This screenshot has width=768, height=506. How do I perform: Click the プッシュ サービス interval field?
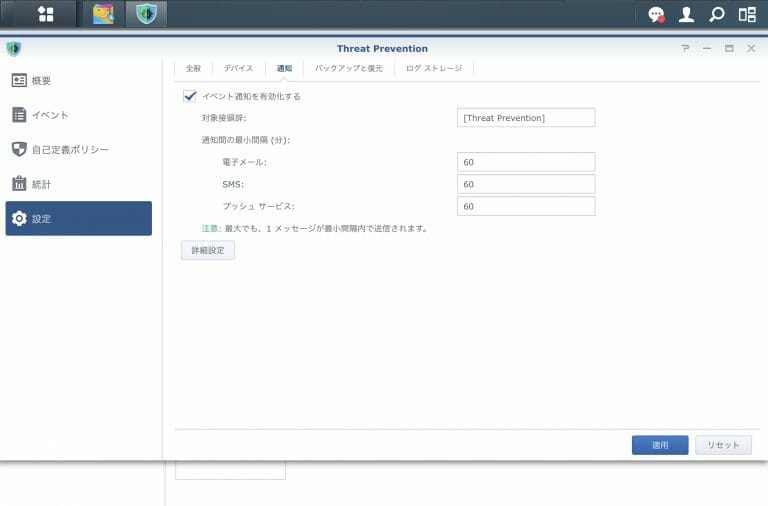tap(526, 206)
